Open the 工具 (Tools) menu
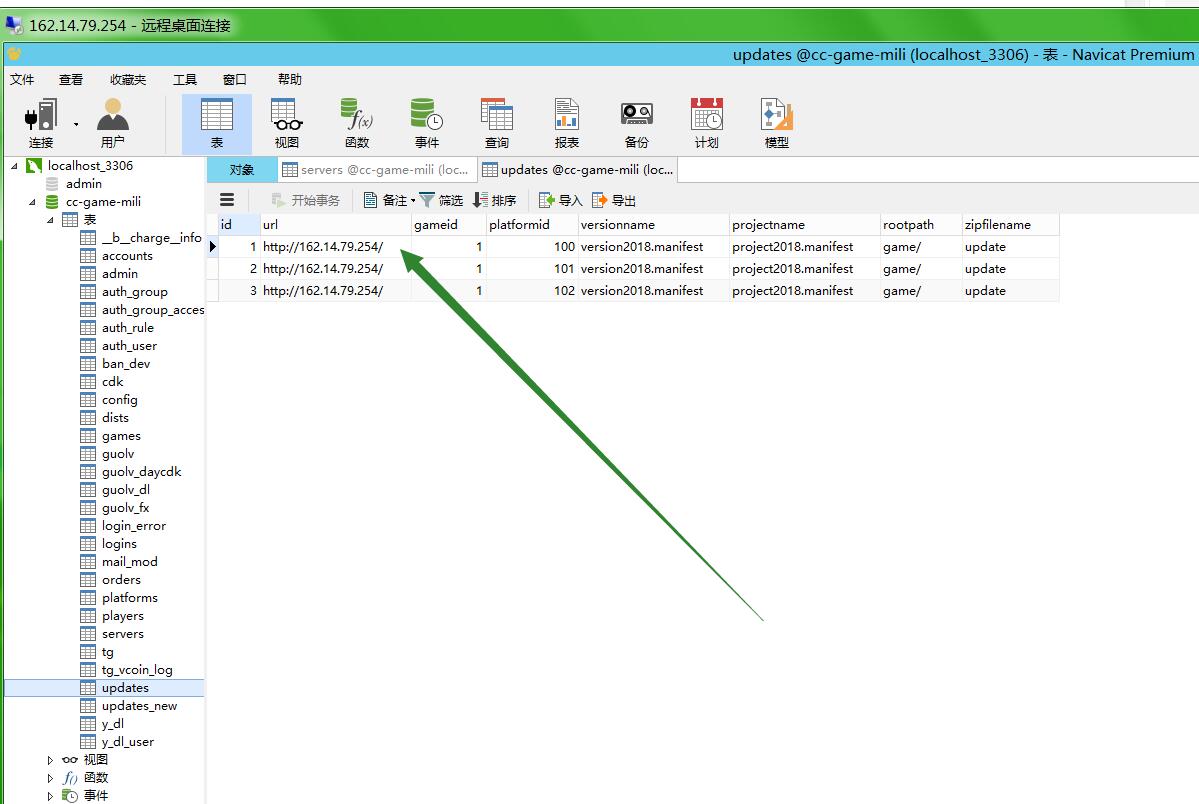Screen dimensions: 1199x804 pos(185,80)
